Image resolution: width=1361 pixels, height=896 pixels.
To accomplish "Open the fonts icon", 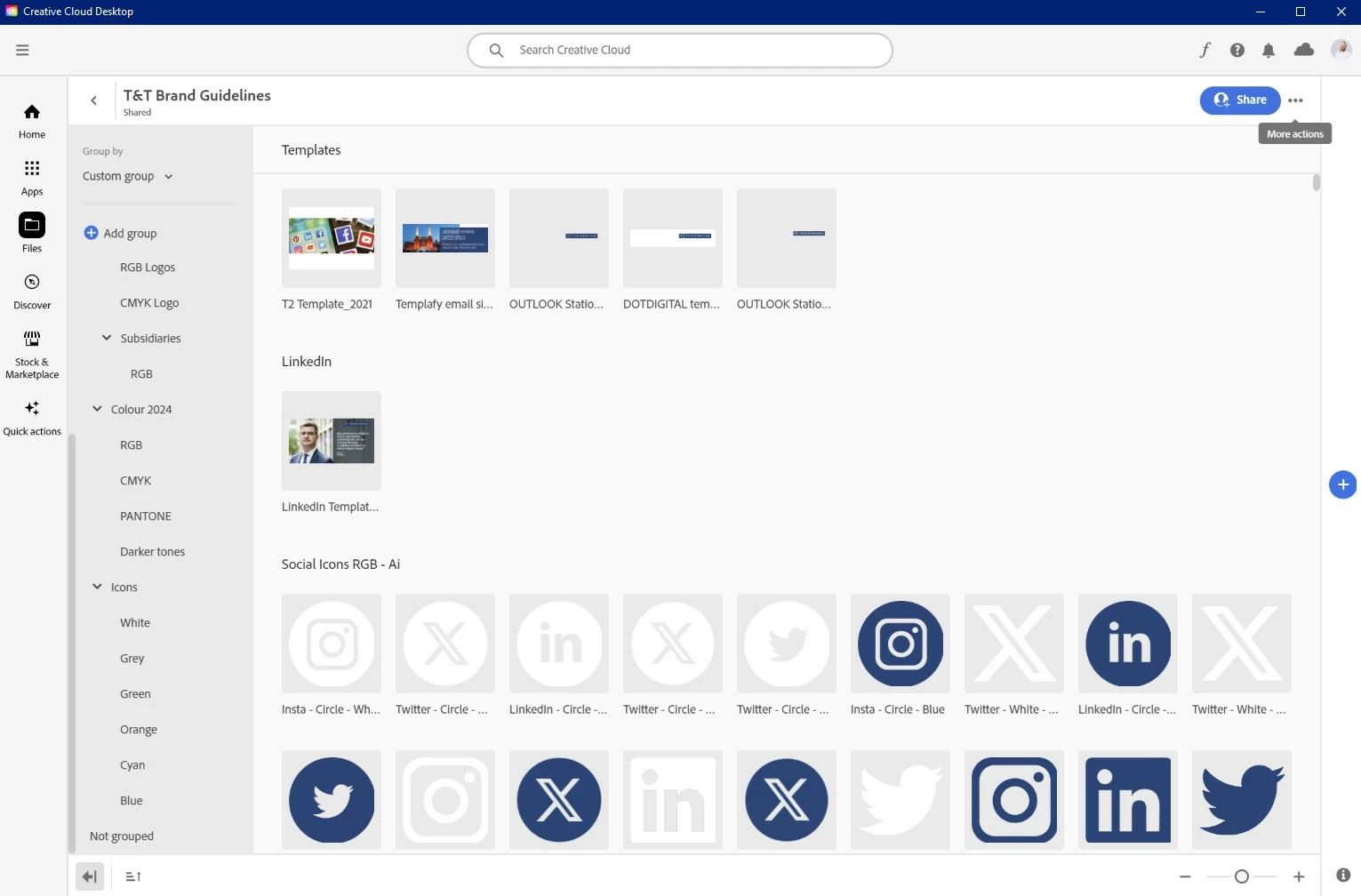I will pyautogui.click(x=1205, y=50).
